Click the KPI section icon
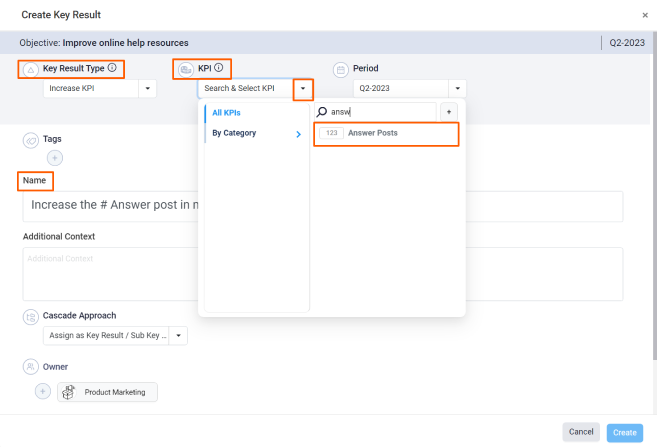Viewport: 657px width, 447px height. (x=186, y=70)
